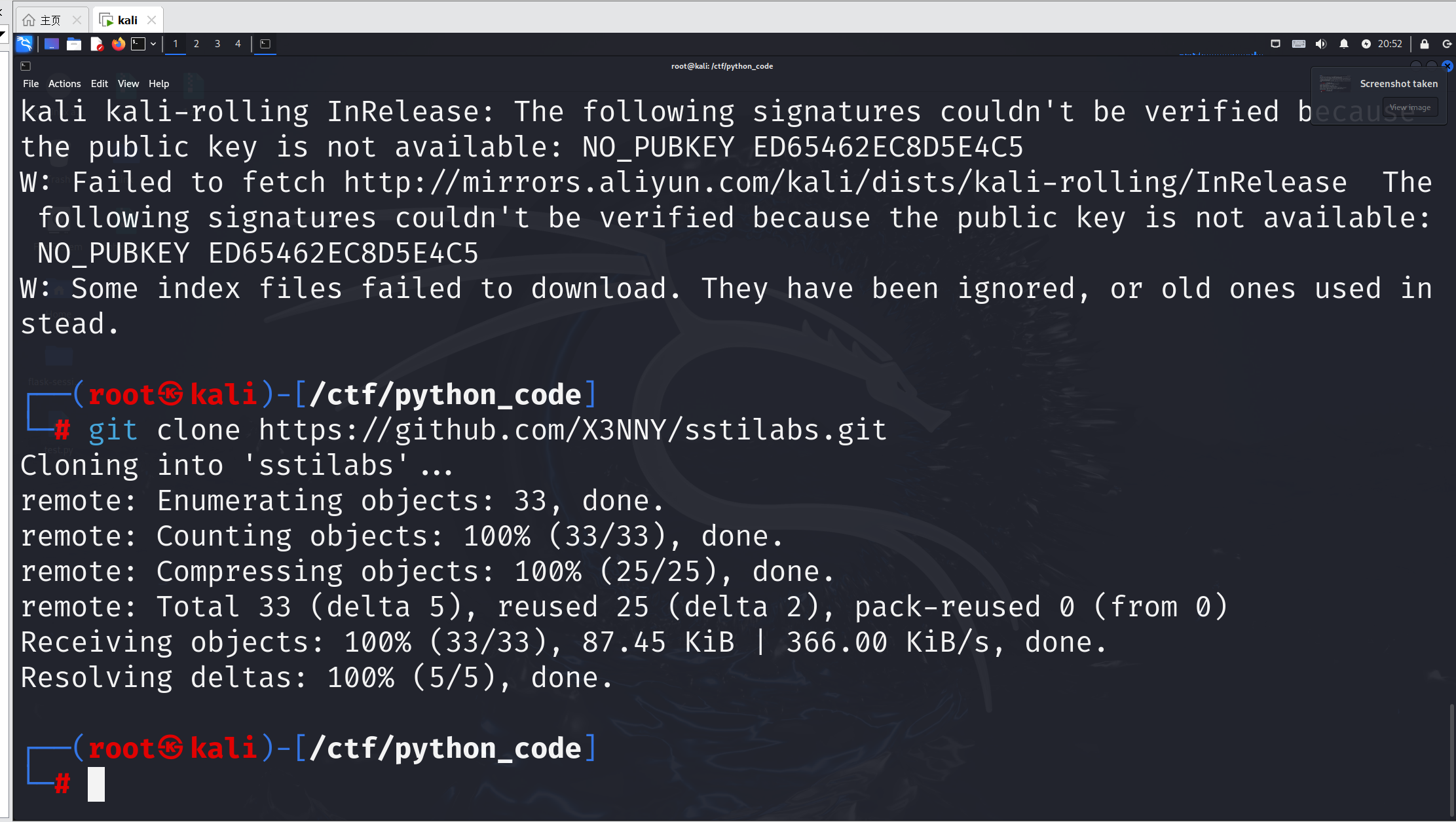
Task: Open the Kali applications menu
Action: pyautogui.click(x=24, y=44)
